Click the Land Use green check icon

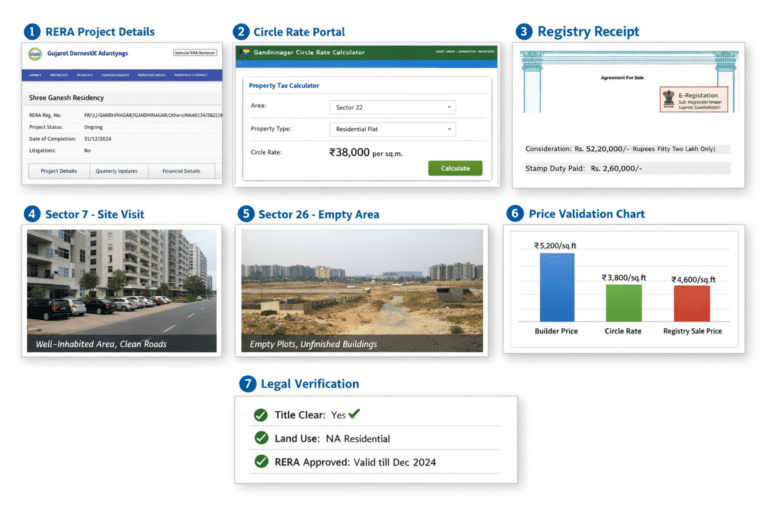pyautogui.click(x=261, y=438)
